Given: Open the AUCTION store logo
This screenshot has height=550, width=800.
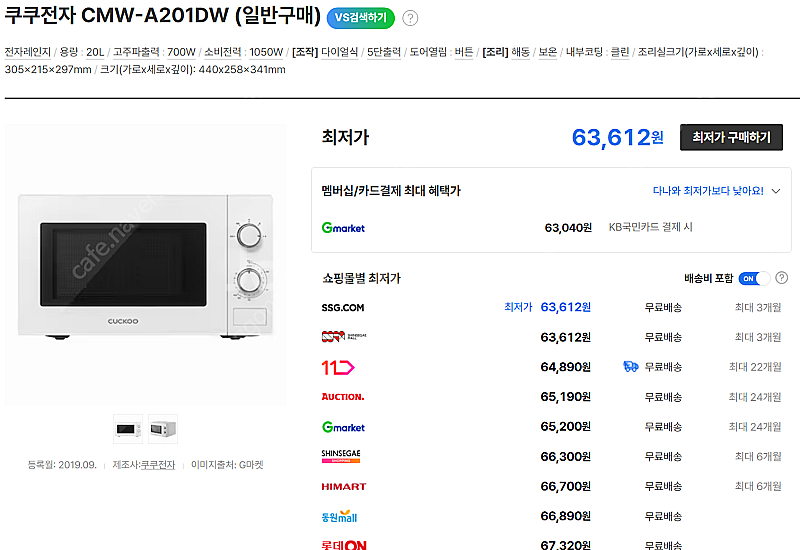Looking at the screenshot, I should [342, 397].
